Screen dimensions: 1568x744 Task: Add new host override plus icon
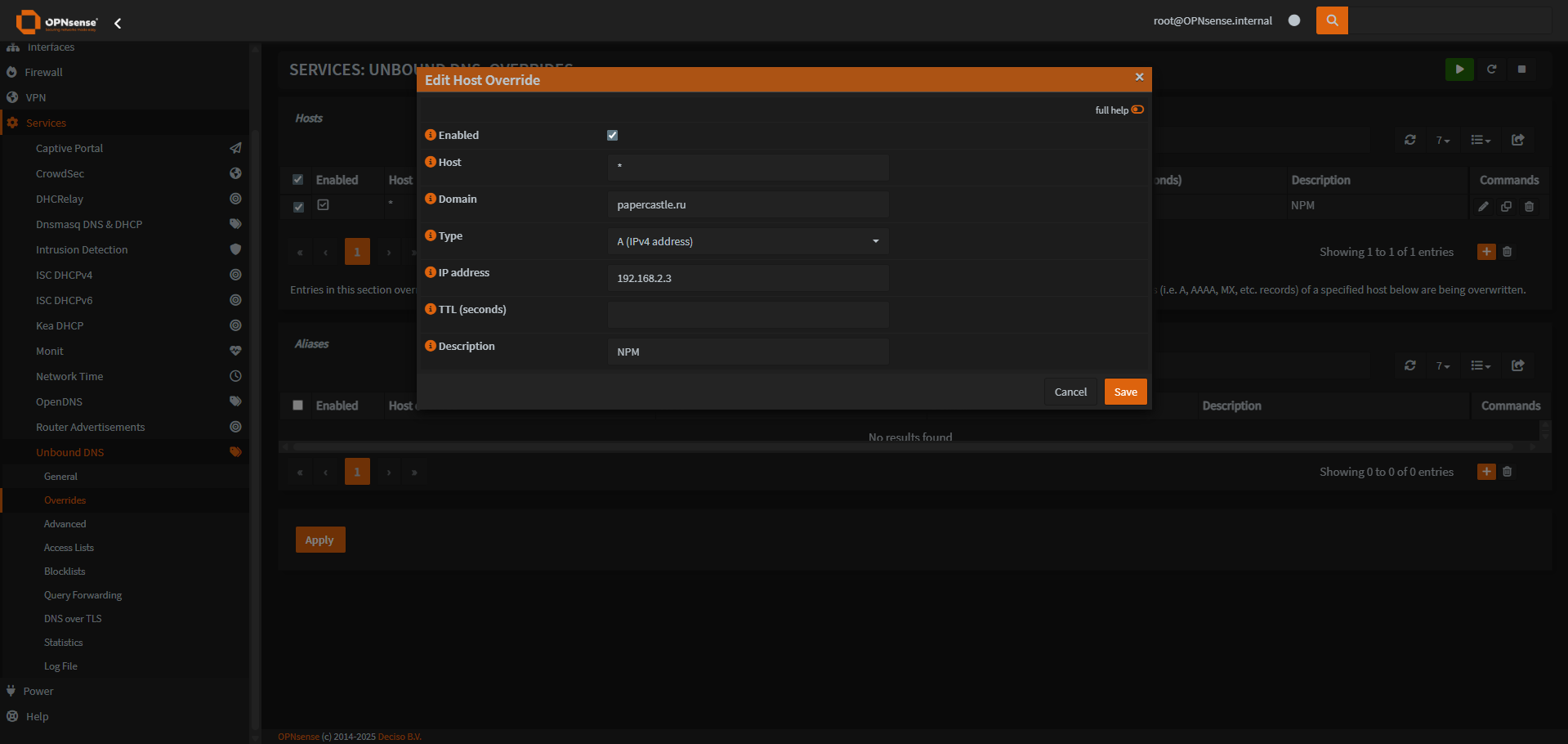point(1486,252)
